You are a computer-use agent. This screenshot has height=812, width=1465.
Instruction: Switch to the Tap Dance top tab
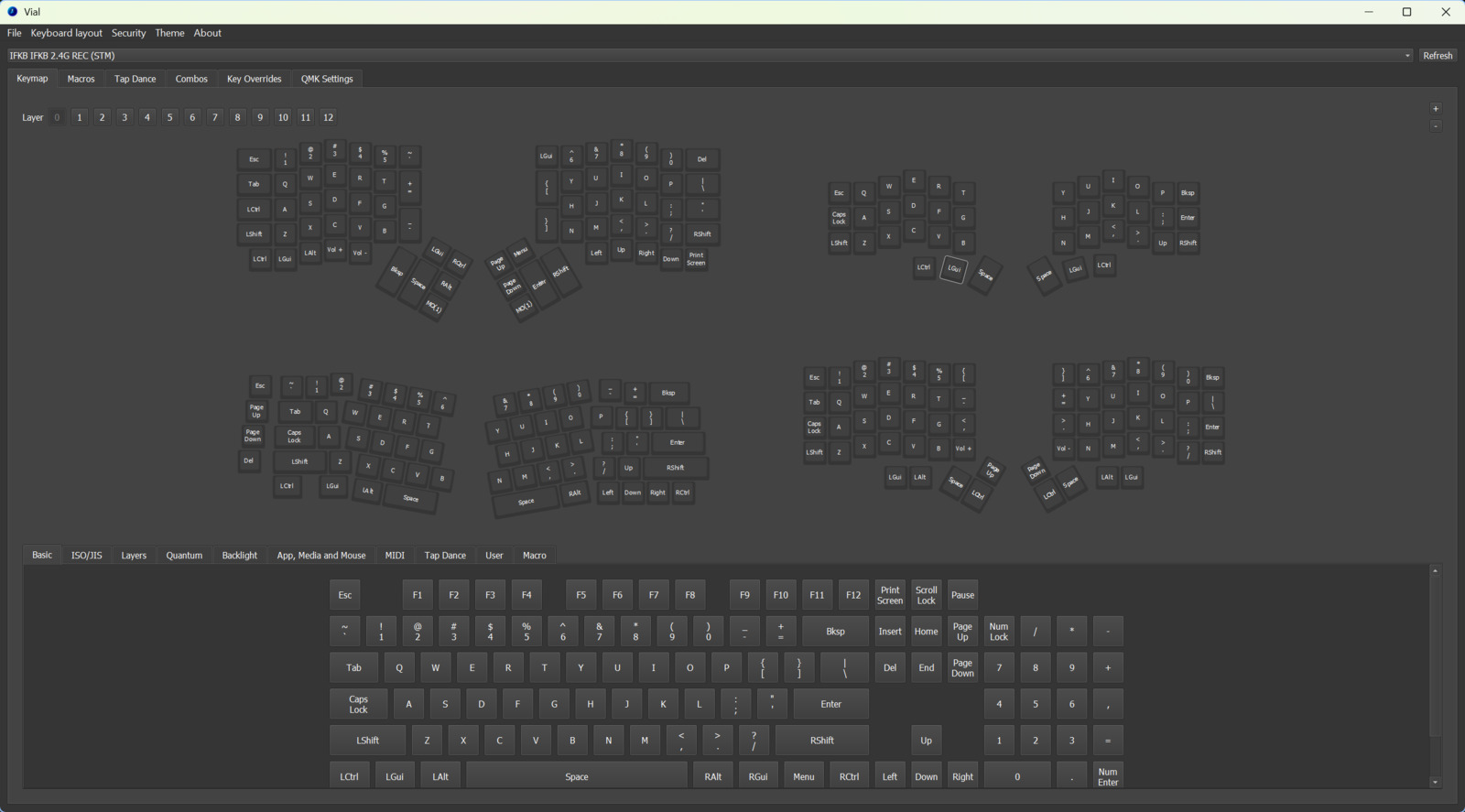(x=135, y=79)
